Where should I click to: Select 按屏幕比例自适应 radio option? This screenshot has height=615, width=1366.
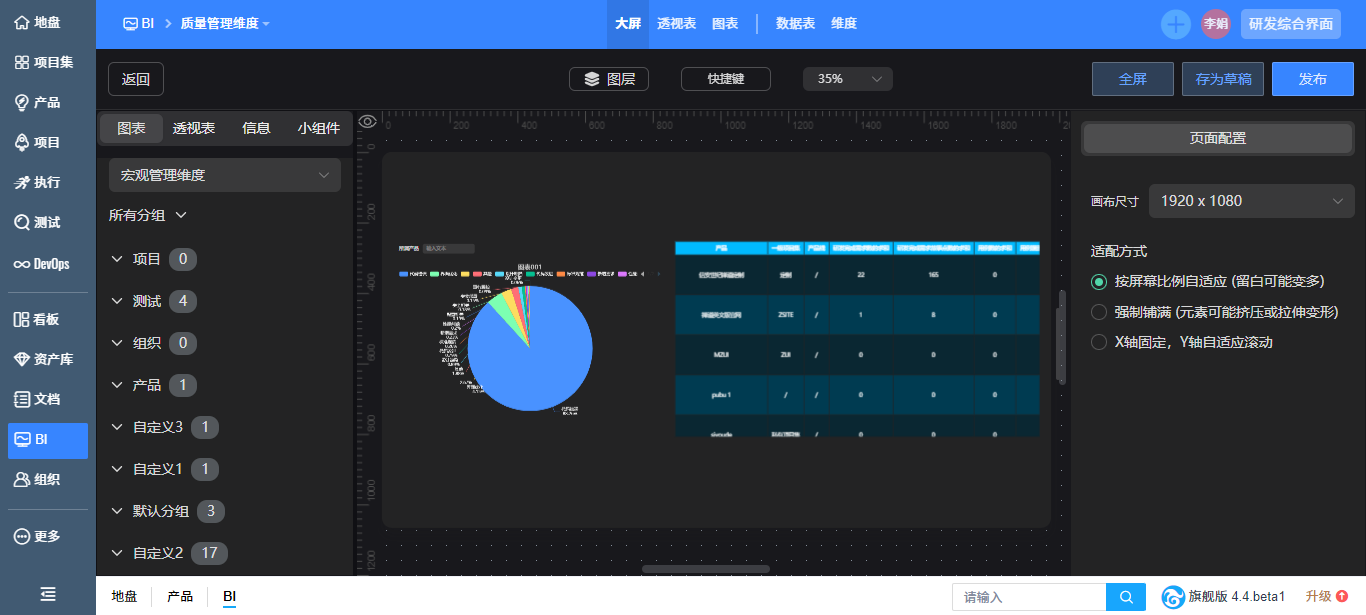pyautogui.click(x=1099, y=281)
